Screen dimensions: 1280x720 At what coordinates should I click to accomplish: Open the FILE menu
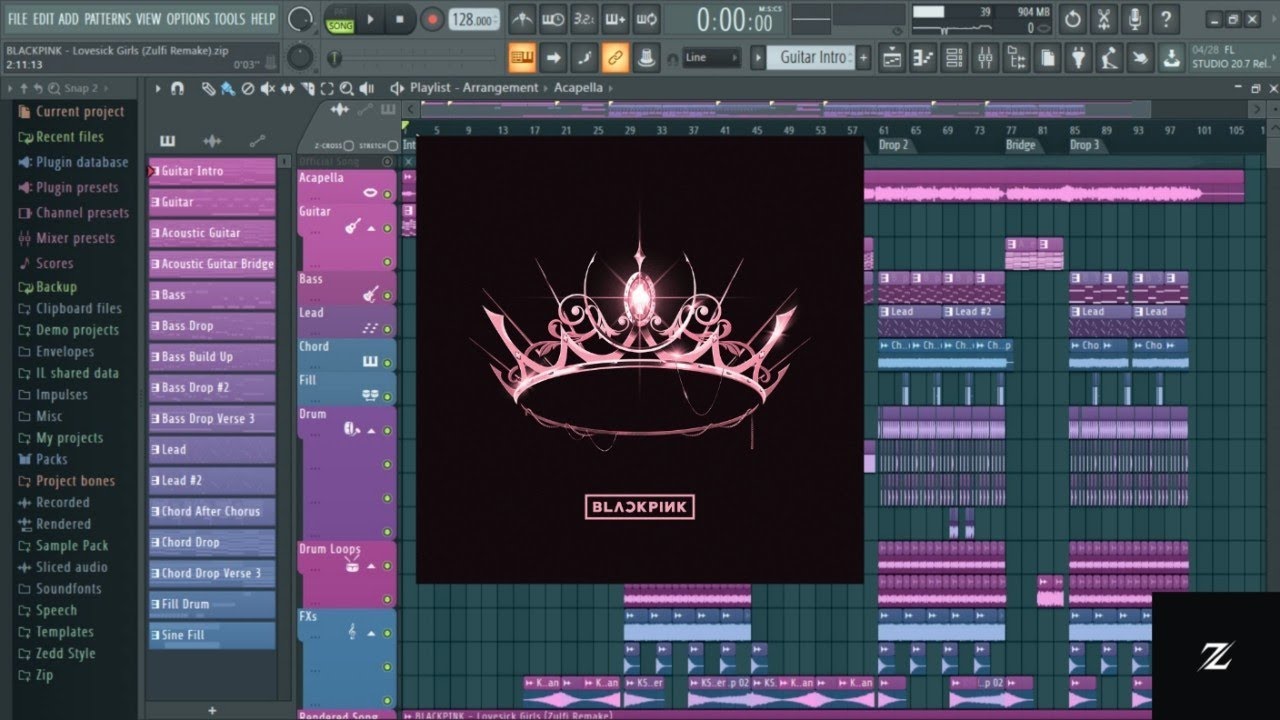18,19
